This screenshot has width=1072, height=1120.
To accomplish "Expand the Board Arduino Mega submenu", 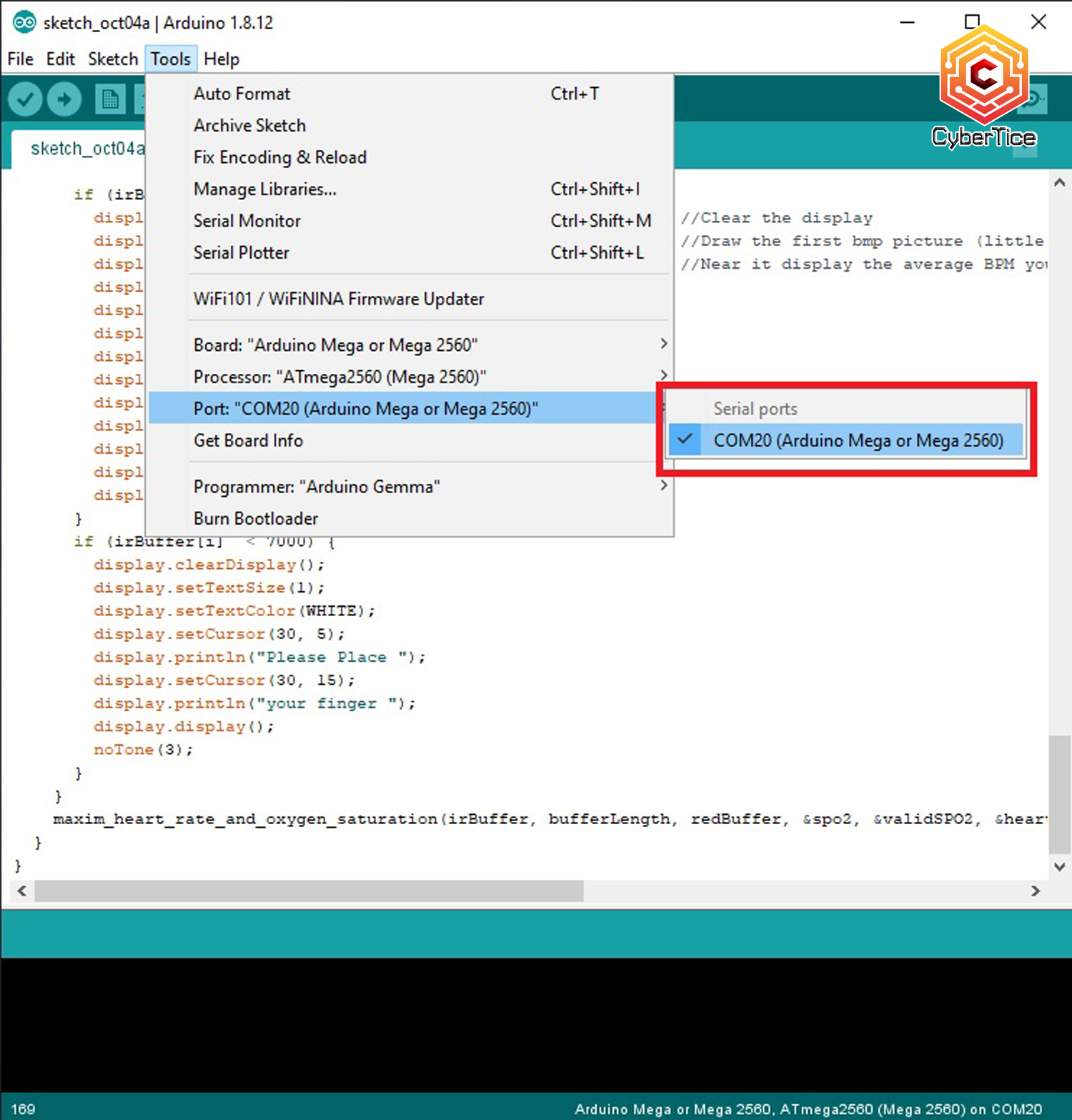I will pos(662,344).
